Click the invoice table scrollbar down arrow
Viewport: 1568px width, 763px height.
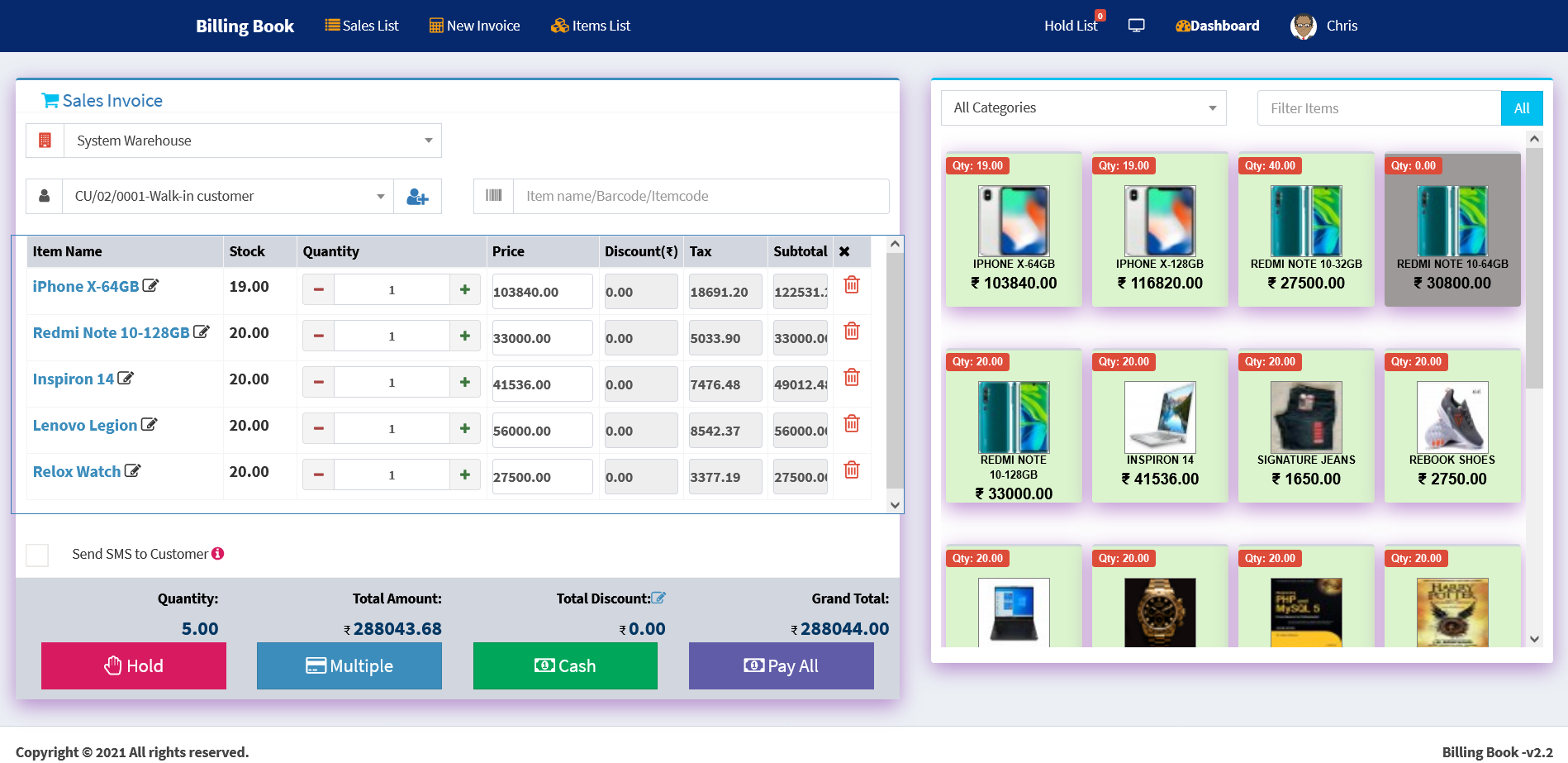click(x=895, y=504)
